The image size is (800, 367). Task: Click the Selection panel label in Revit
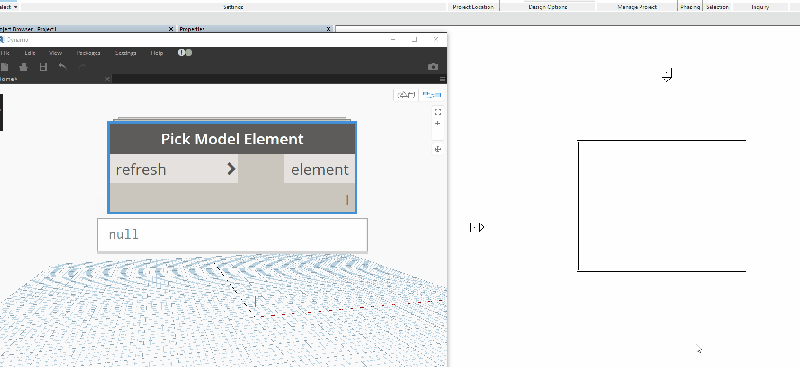tap(717, 7)
